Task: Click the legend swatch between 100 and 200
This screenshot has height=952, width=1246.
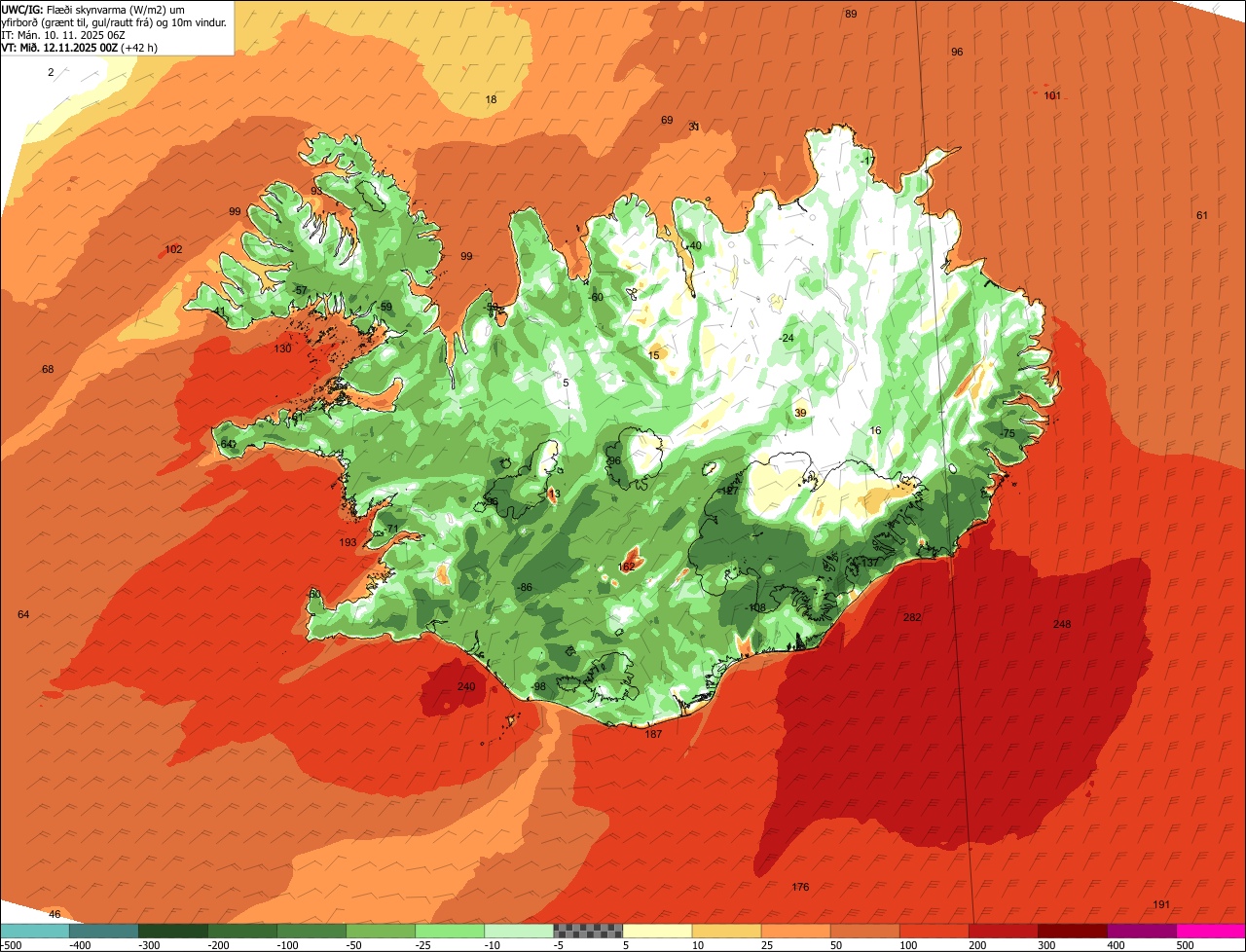Action: [933, 931]
